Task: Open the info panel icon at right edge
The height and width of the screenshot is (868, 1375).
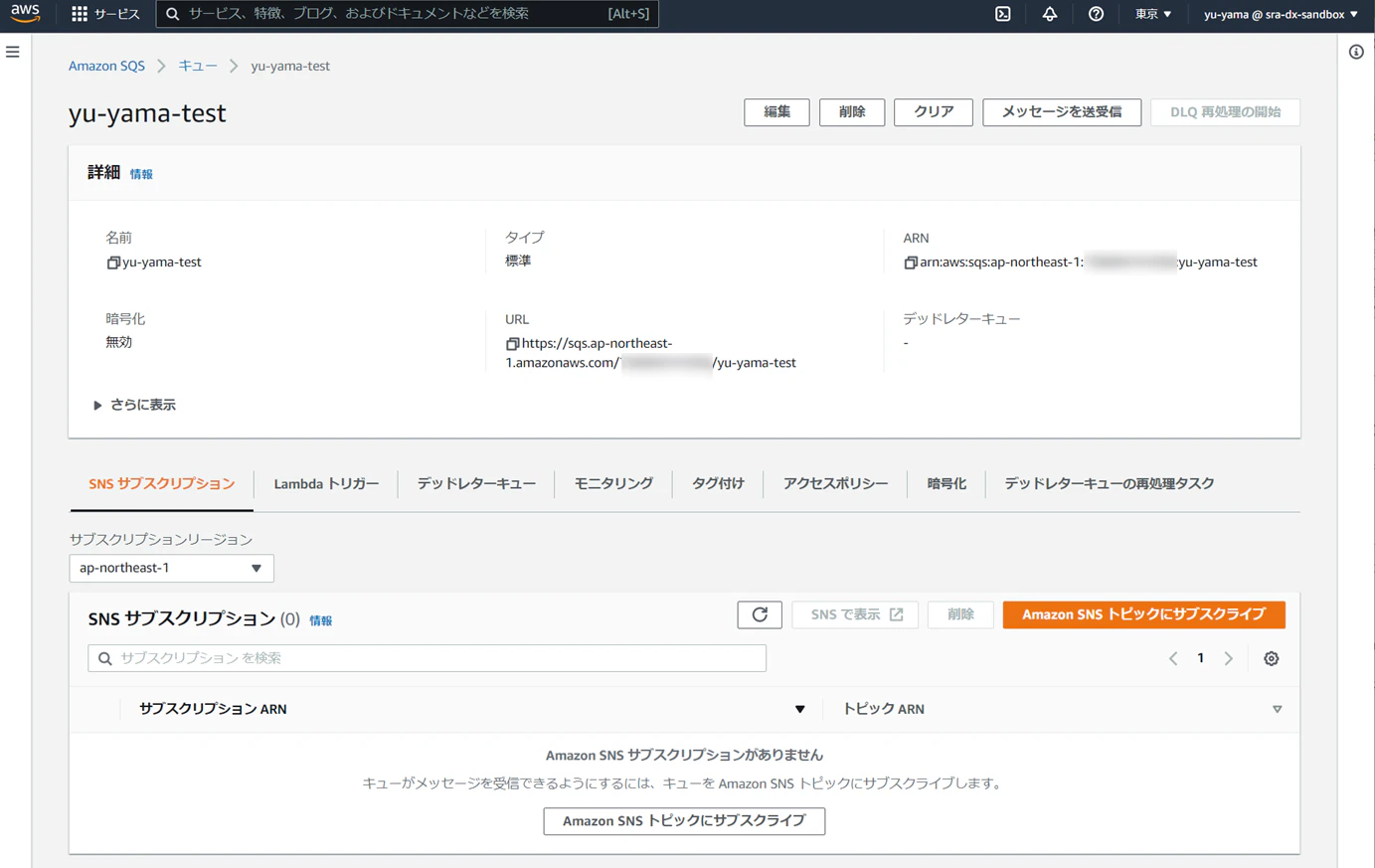Action: 1356,52
